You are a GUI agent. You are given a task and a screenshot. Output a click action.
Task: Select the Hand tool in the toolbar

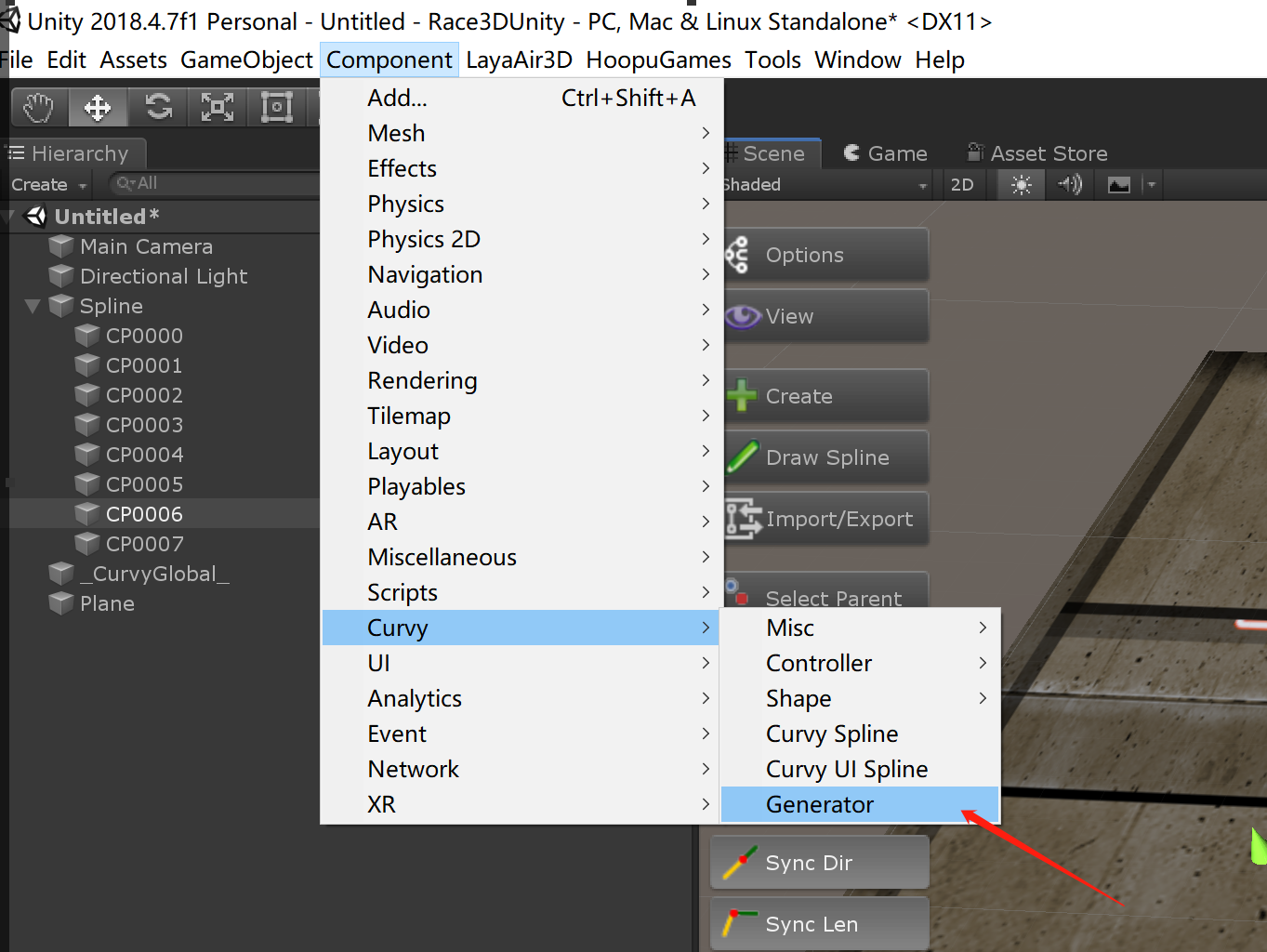[37, 107]
